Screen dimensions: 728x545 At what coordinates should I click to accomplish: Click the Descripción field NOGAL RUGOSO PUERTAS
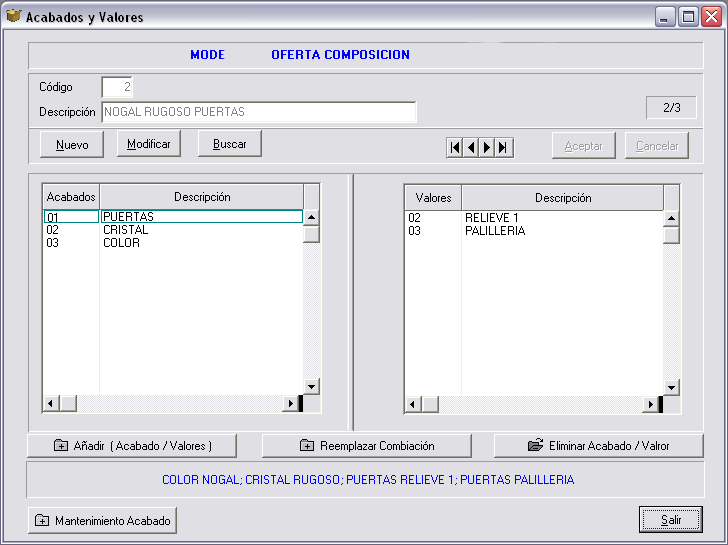point(259,112)
